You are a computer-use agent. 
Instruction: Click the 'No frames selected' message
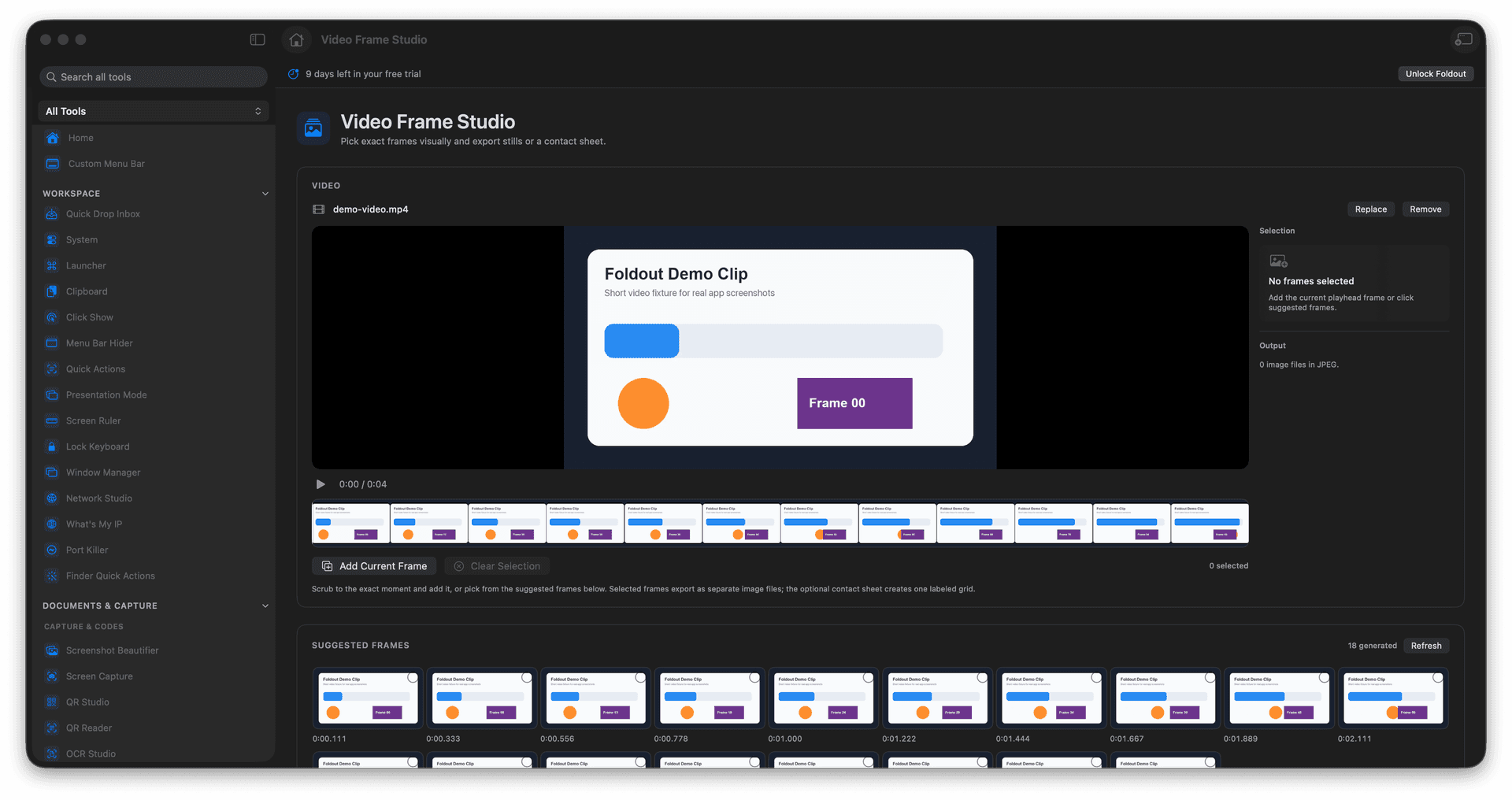click(x=1311, y=281)
